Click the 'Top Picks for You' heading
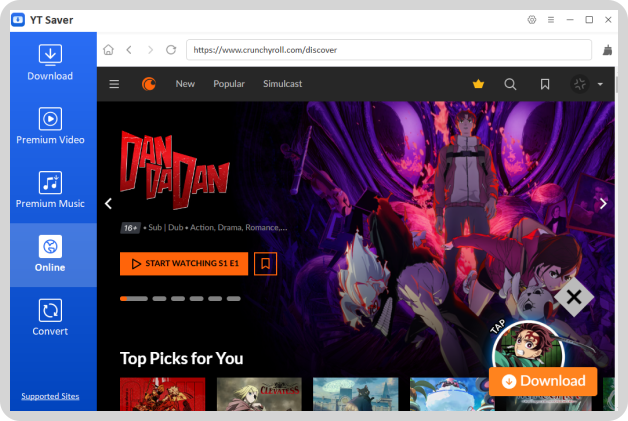The height and width of the screenshot is (421, 628). (x=181, y=358)
